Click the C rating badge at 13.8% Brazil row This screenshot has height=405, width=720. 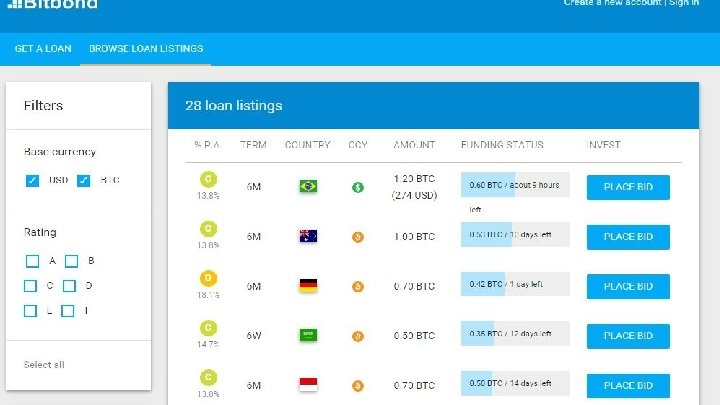pyautogui.click(x=208, y=179)
